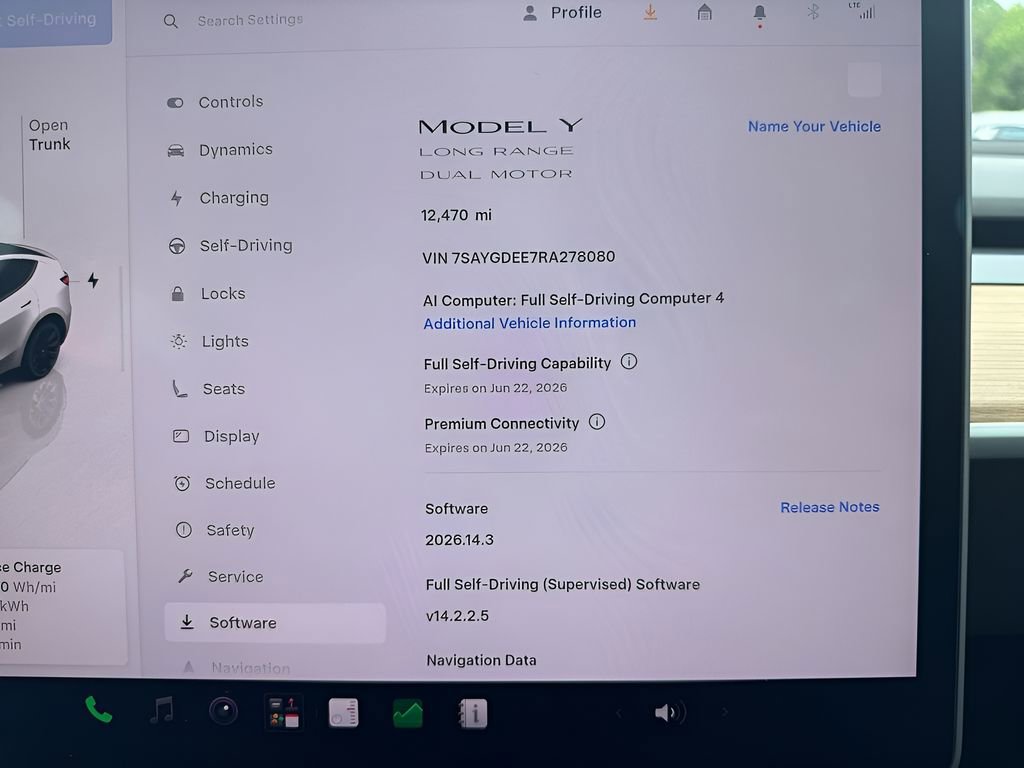Tap the charge port lightning icon

point(93,281)
